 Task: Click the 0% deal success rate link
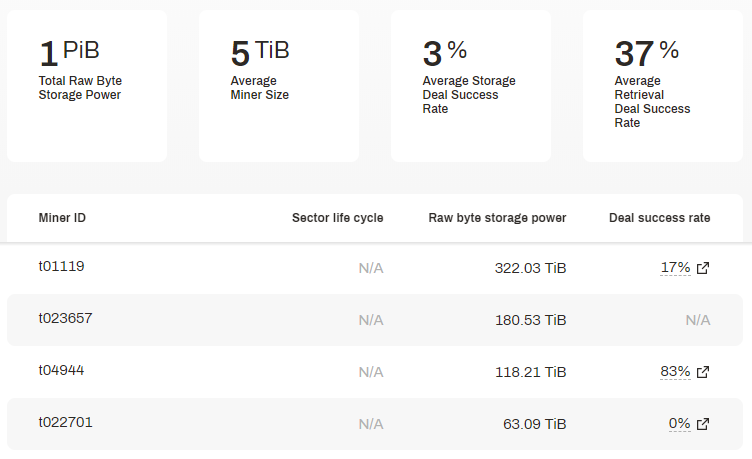point(680,424)
